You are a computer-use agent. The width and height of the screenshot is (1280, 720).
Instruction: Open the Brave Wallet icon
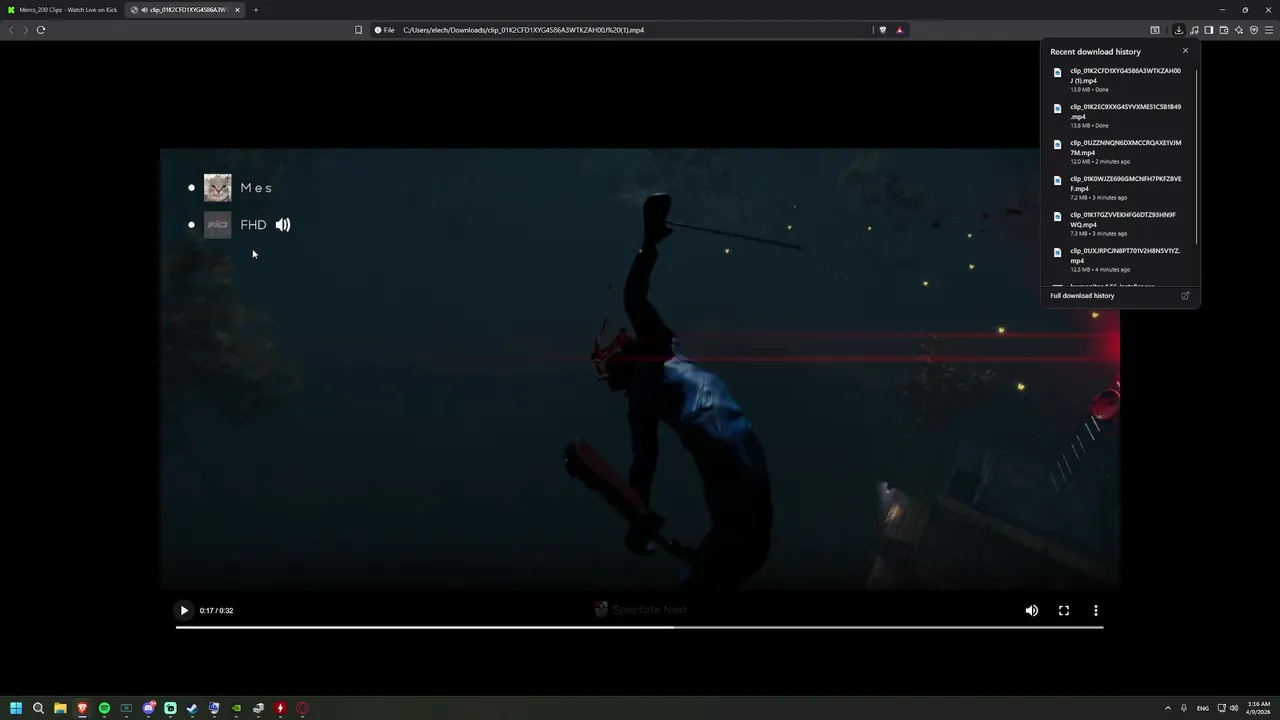[1224, 30]
